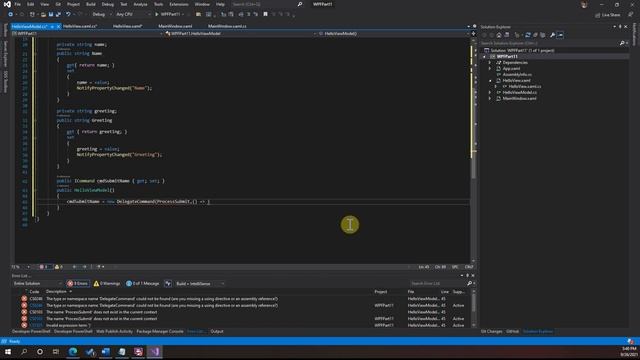Open the Build menu

pos(91,4)
